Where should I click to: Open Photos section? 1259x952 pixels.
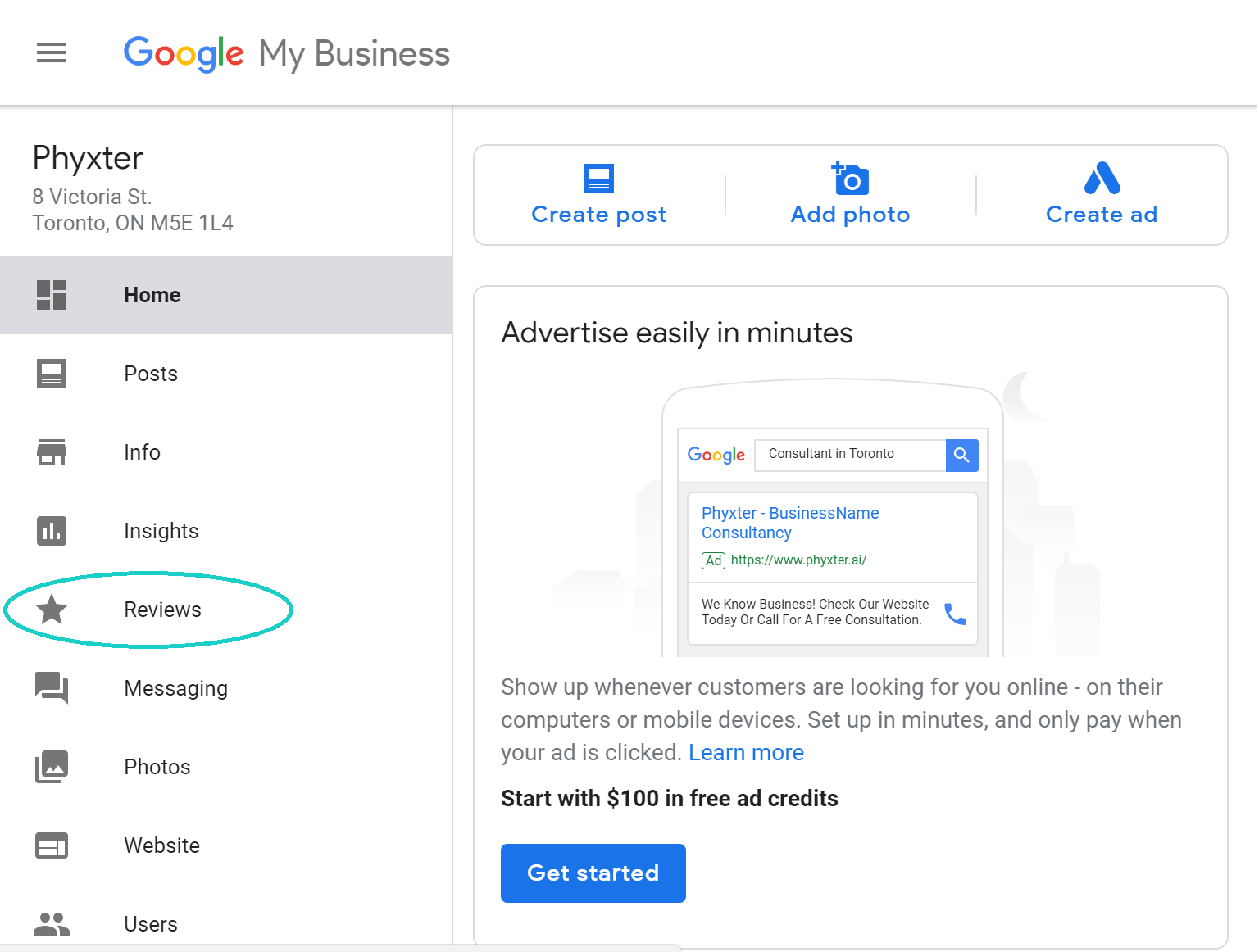(x=226, y=767)
